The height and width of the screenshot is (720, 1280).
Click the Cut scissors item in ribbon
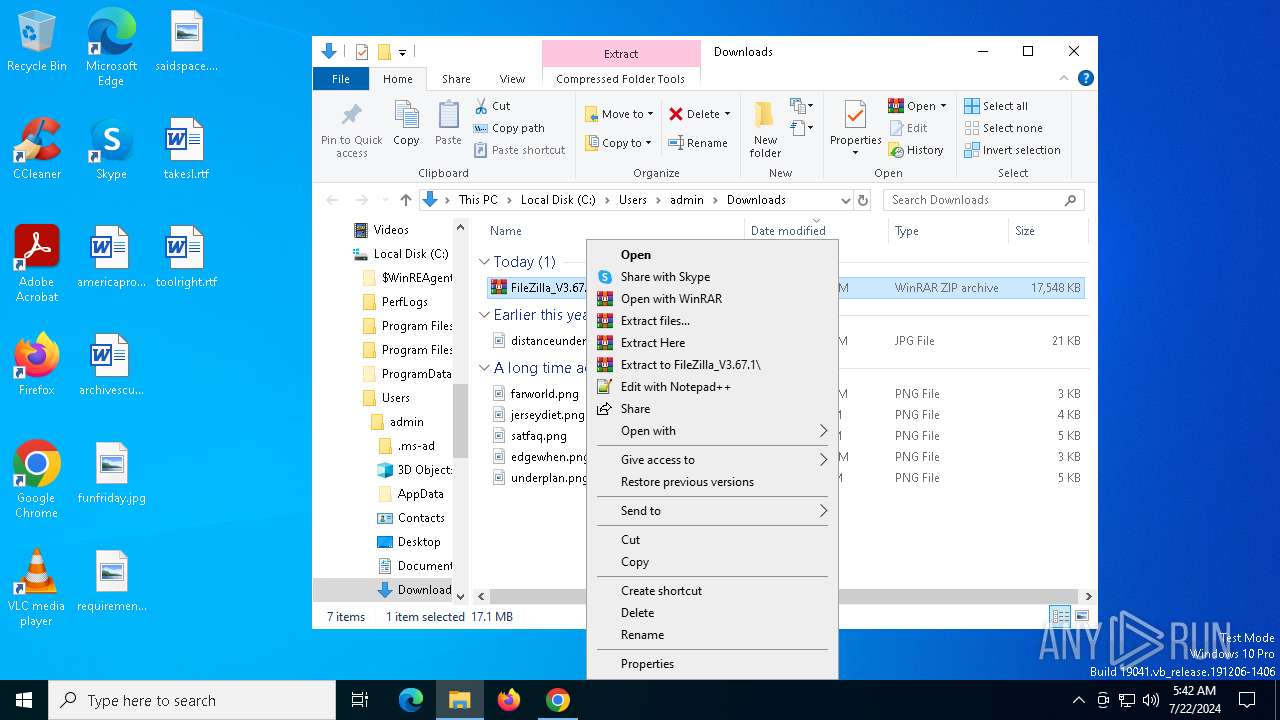point(492,106)
